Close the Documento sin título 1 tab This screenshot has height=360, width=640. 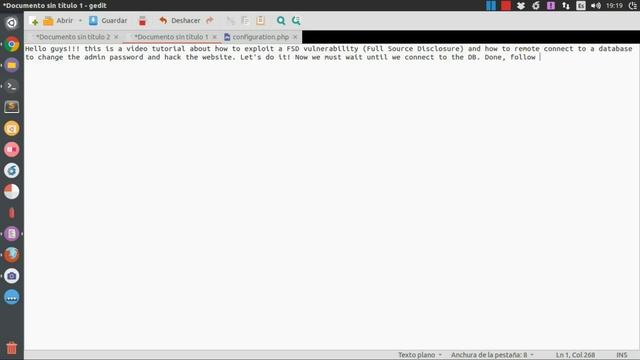tap(214, 37)
